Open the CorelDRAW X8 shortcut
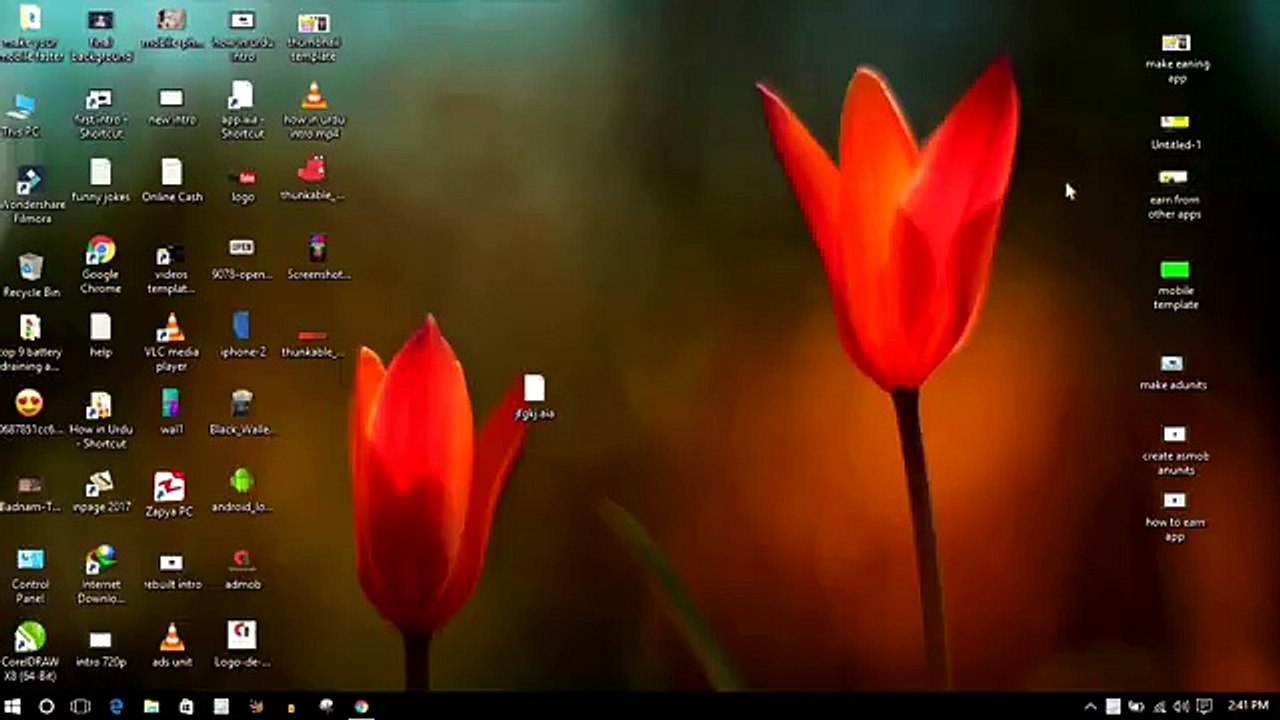 click(30, 653)
